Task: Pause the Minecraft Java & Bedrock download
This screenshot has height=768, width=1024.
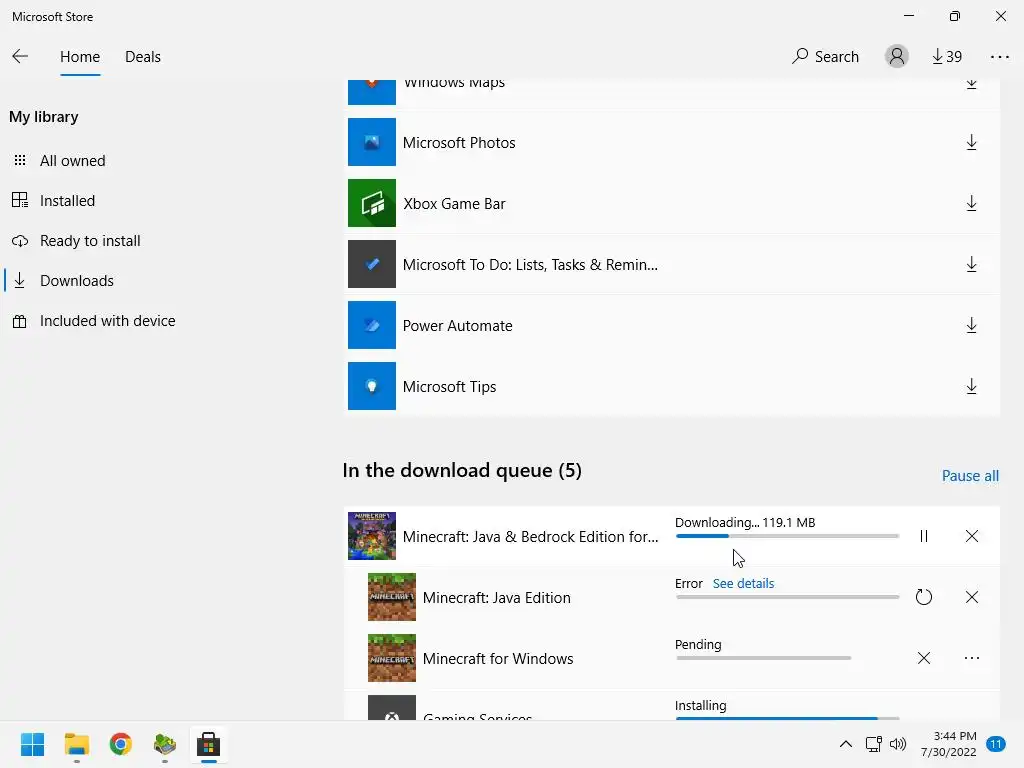Action: pyautogui.click(x=923, y=536)
